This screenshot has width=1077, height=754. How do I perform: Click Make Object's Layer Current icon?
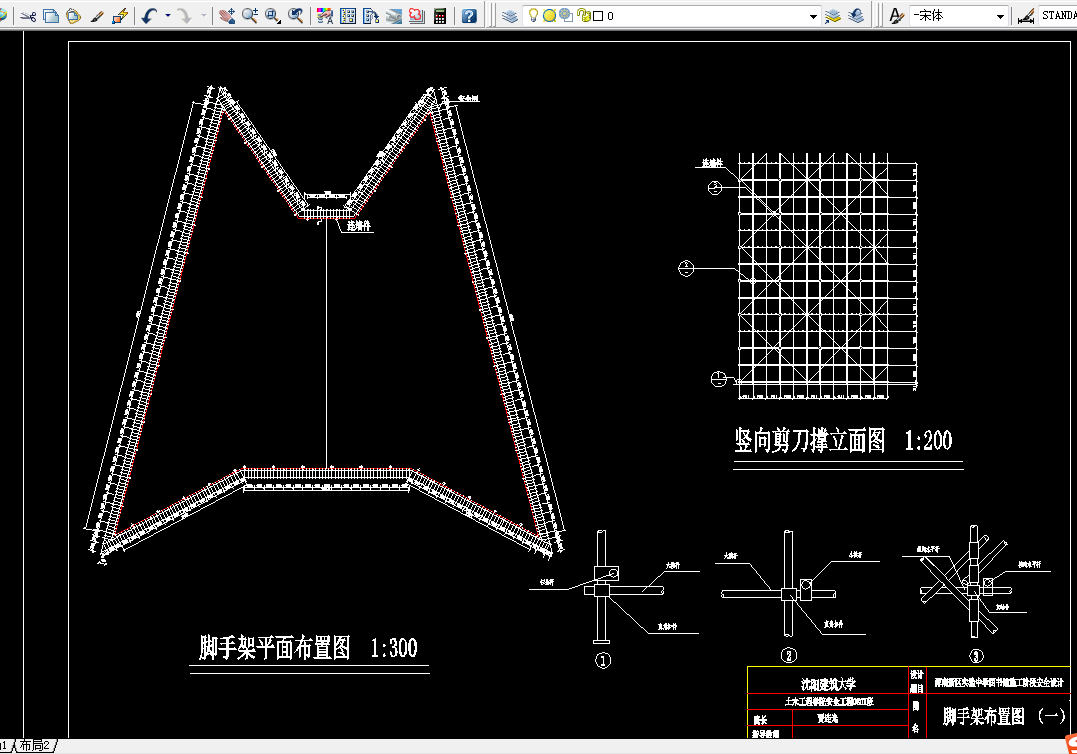pyautogui.click(x=832, y=16)
